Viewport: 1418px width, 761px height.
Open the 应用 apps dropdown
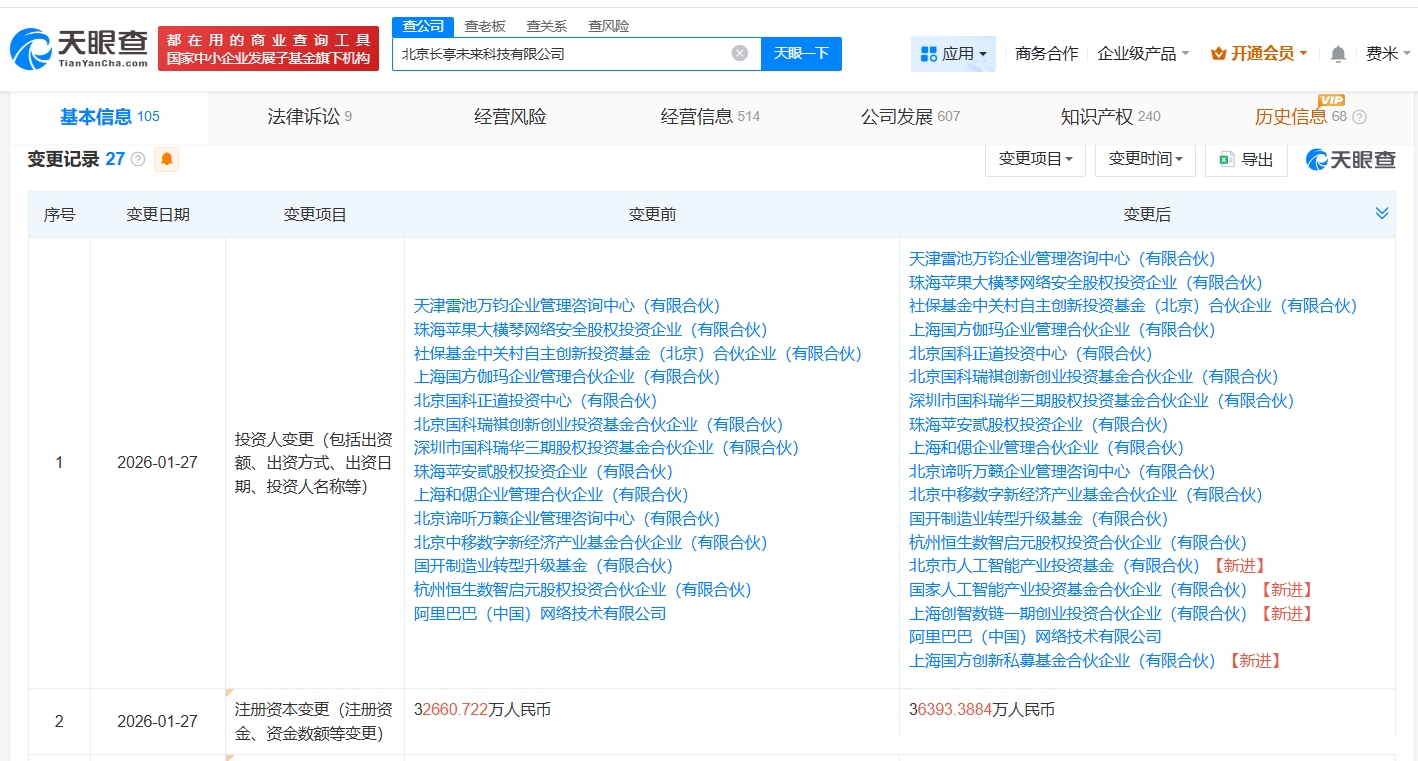click(953, 54)
